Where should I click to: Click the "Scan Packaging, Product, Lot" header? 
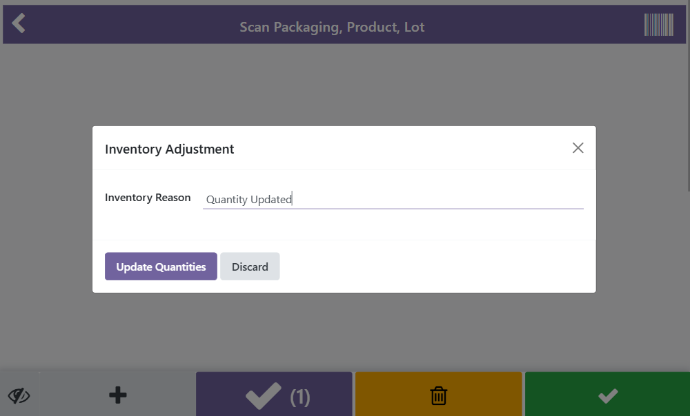[332, 27]
